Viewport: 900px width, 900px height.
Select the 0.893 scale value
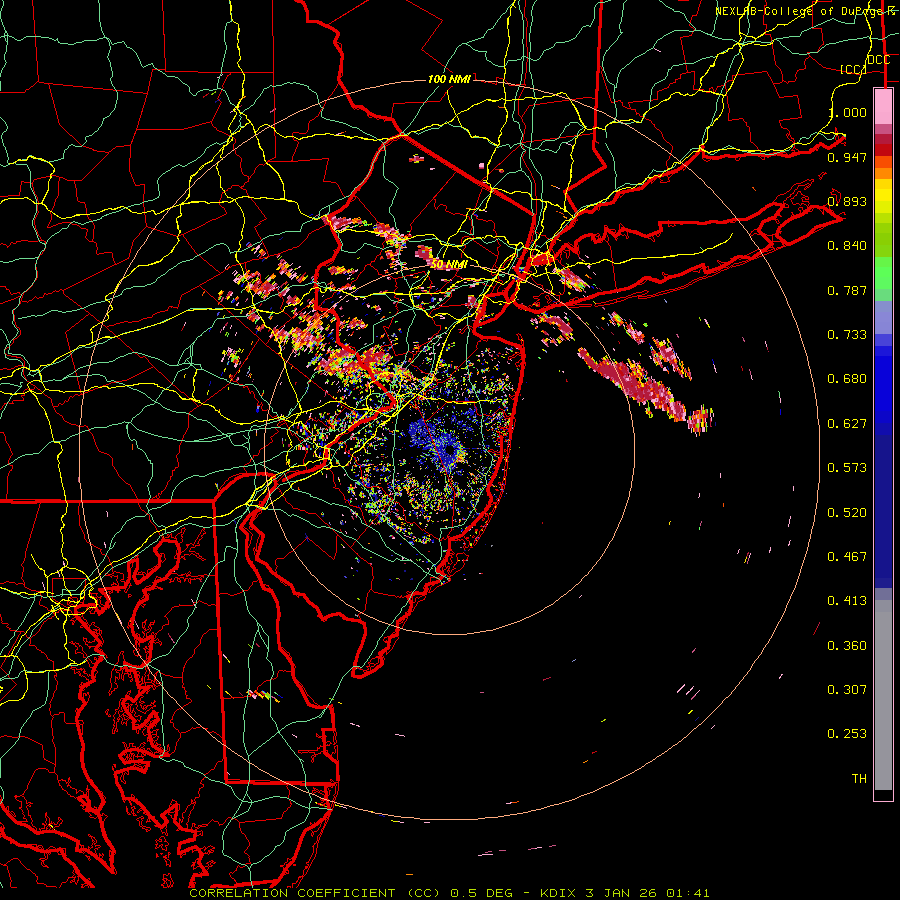pyautogui.click(x=847, y=201)
